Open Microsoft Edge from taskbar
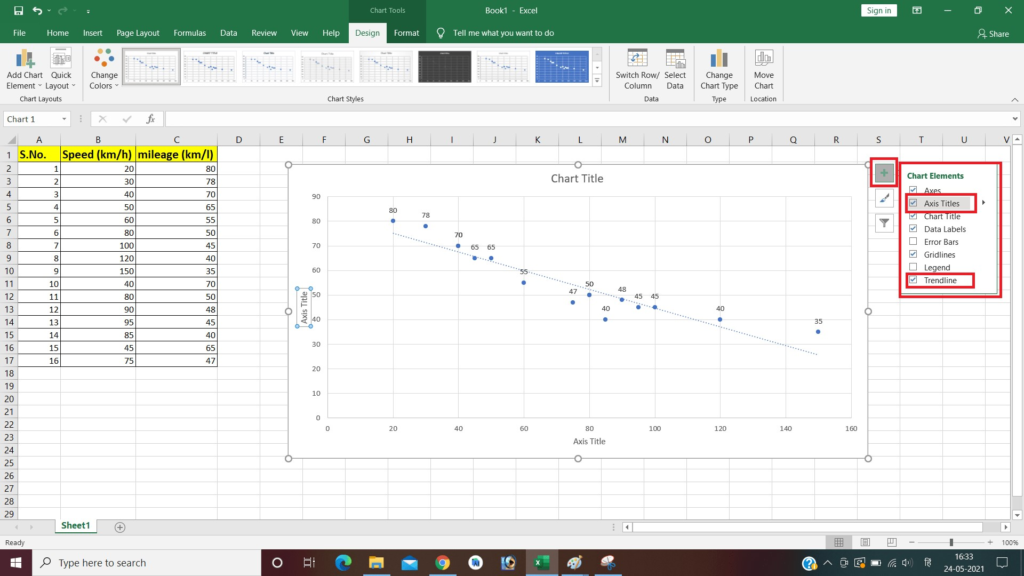Screen dimensions: 1024x576 [x=343, y=562]
